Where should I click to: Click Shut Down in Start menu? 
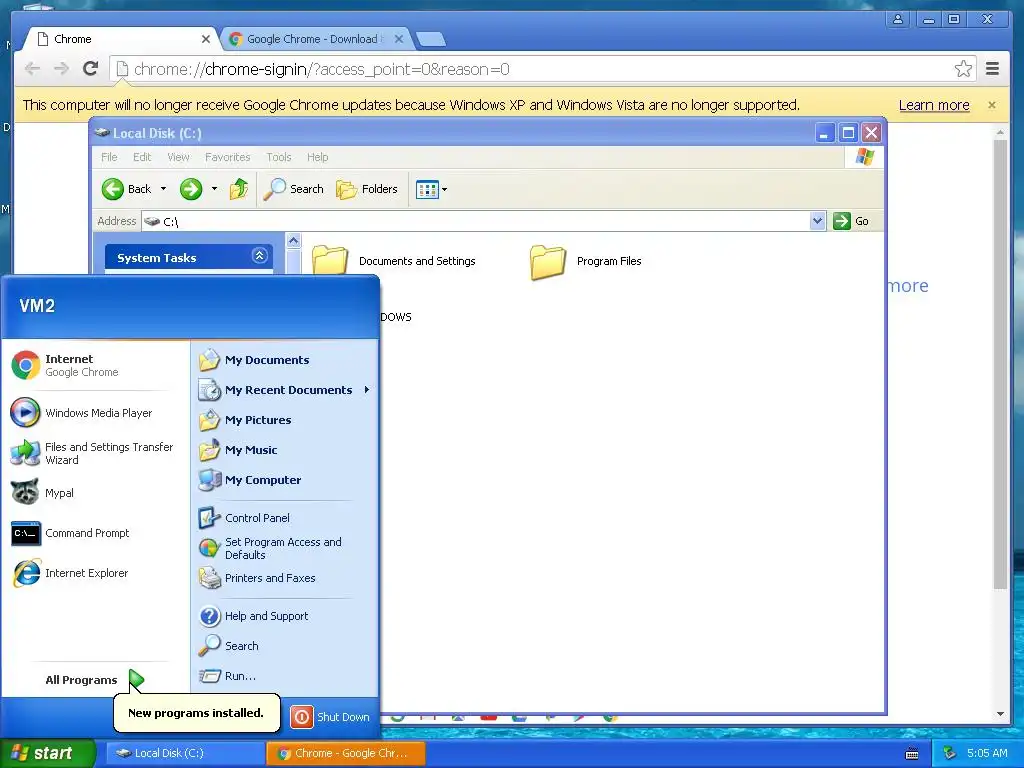pyautogui.click(x=330, y=716)
